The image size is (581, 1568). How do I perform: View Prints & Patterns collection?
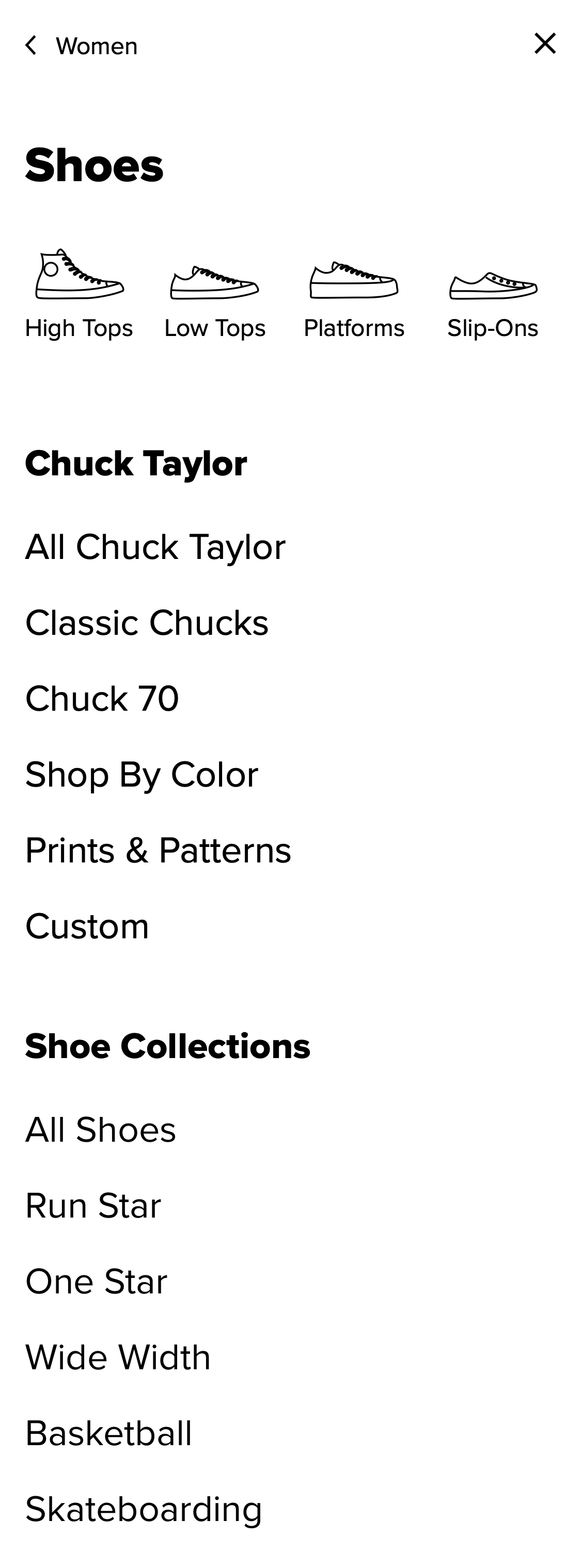[x=159, y=851]
